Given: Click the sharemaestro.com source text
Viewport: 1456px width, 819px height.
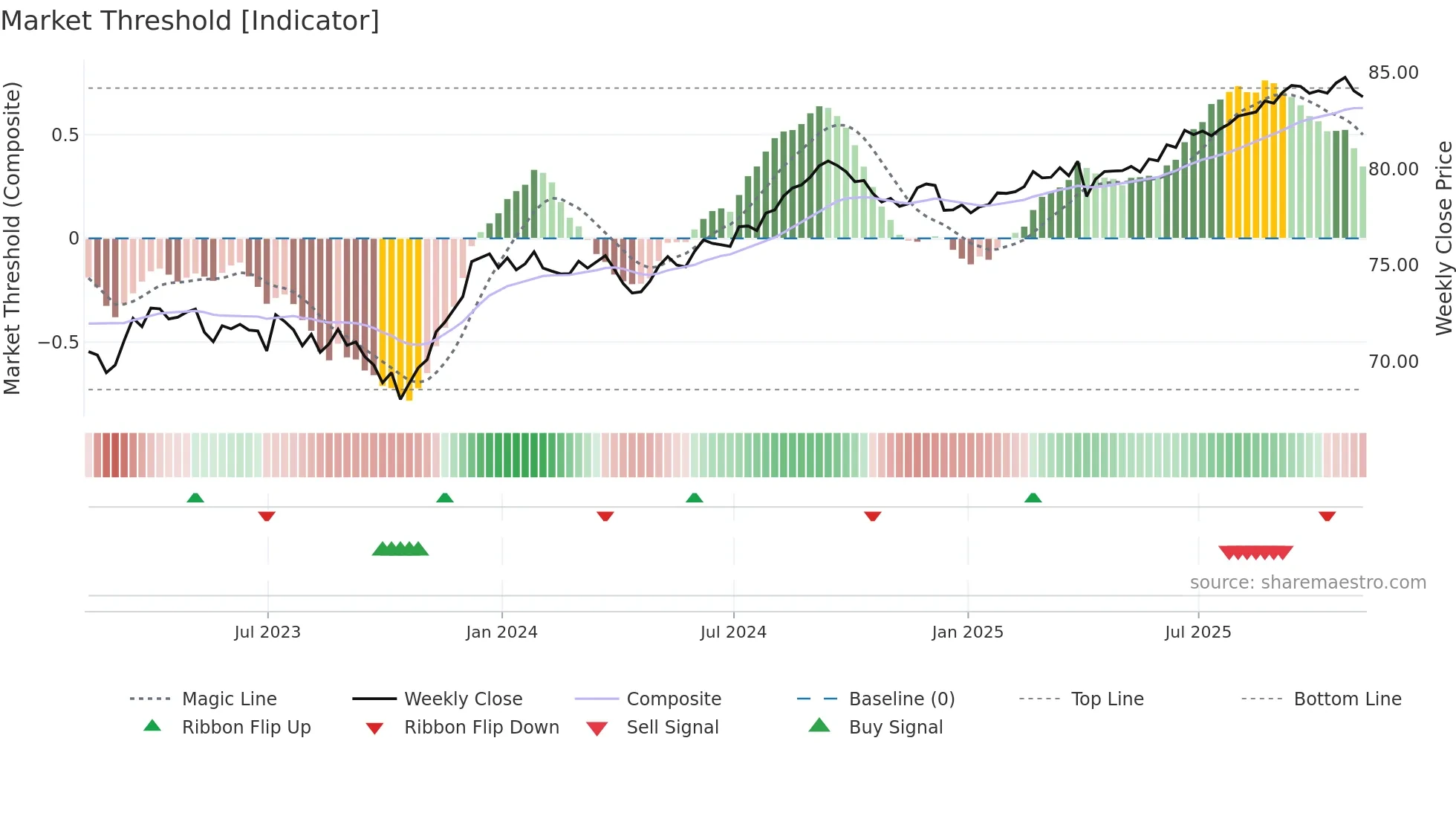Looking at the screenshot, I should pos(1307,582).
